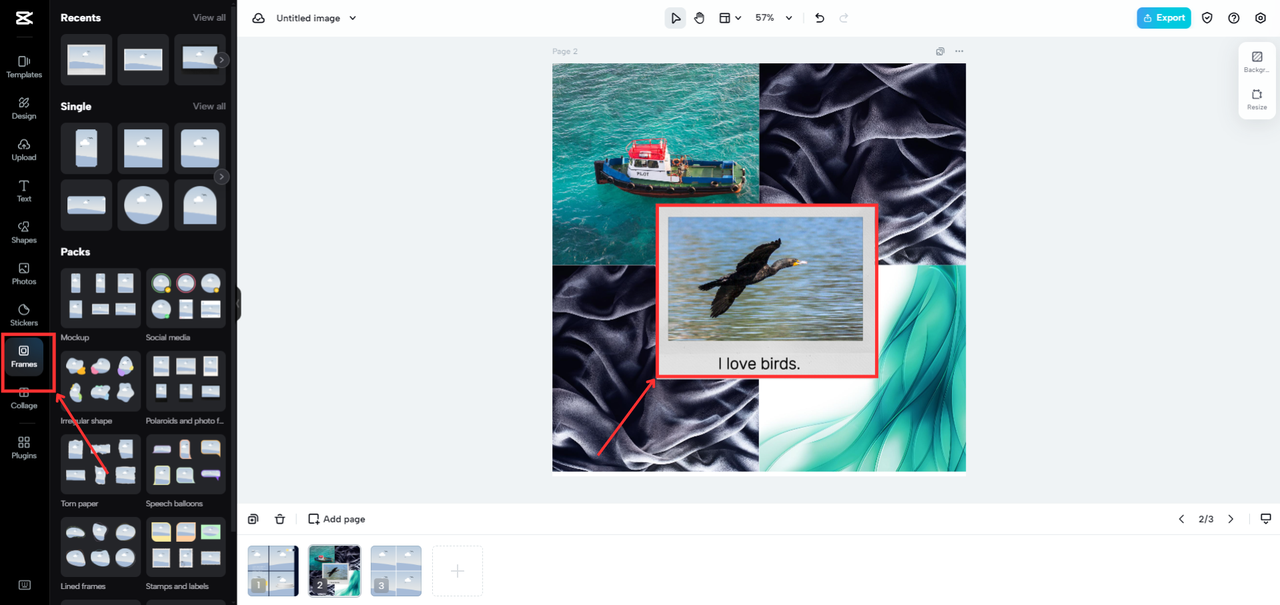The height and width of the screenshot is (605, 1280).
Task: Click the CapCut logo icon
Action: pos(24,17)
